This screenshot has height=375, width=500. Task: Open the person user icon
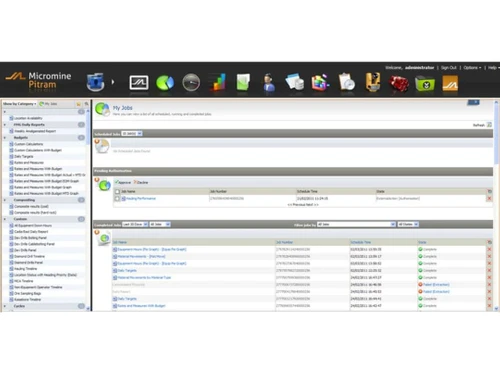coord(269,82)
